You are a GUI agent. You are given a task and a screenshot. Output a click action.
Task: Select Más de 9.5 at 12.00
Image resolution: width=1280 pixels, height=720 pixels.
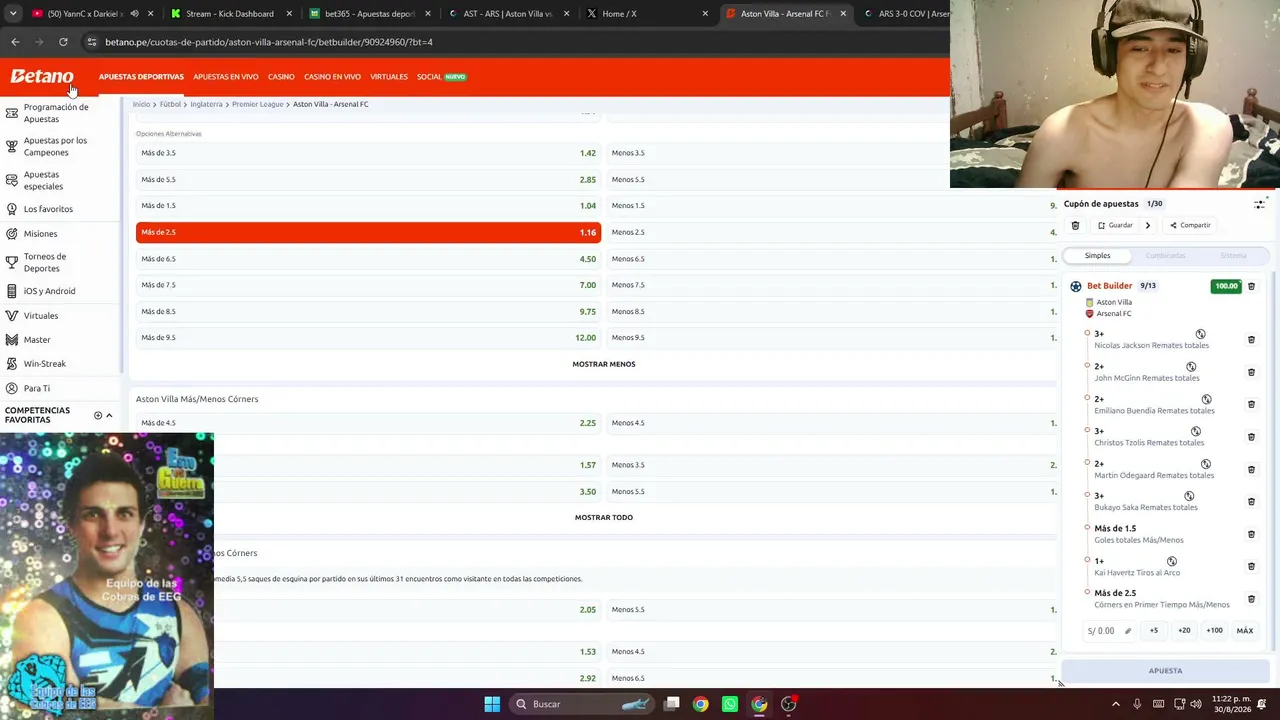click(368, 338)
